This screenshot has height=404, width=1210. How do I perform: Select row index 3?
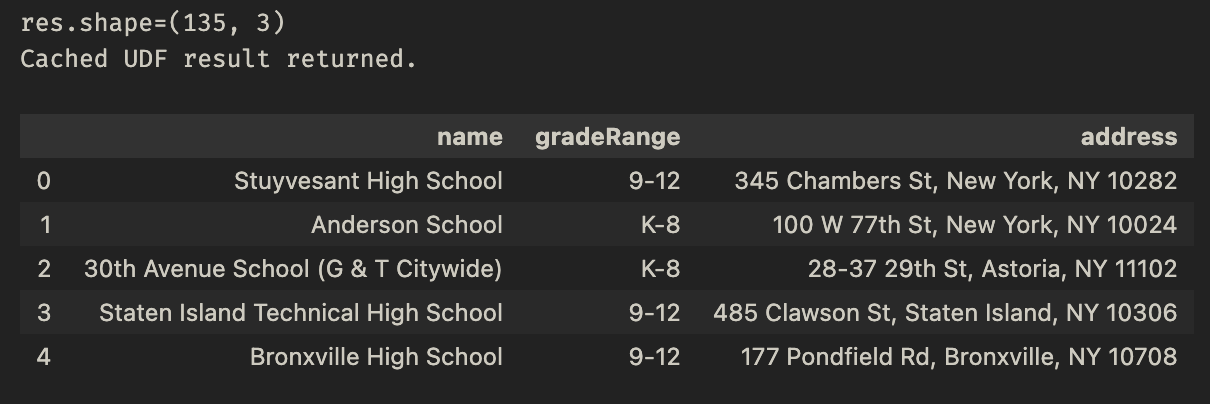pyautogui.click(x=43, y=313)
